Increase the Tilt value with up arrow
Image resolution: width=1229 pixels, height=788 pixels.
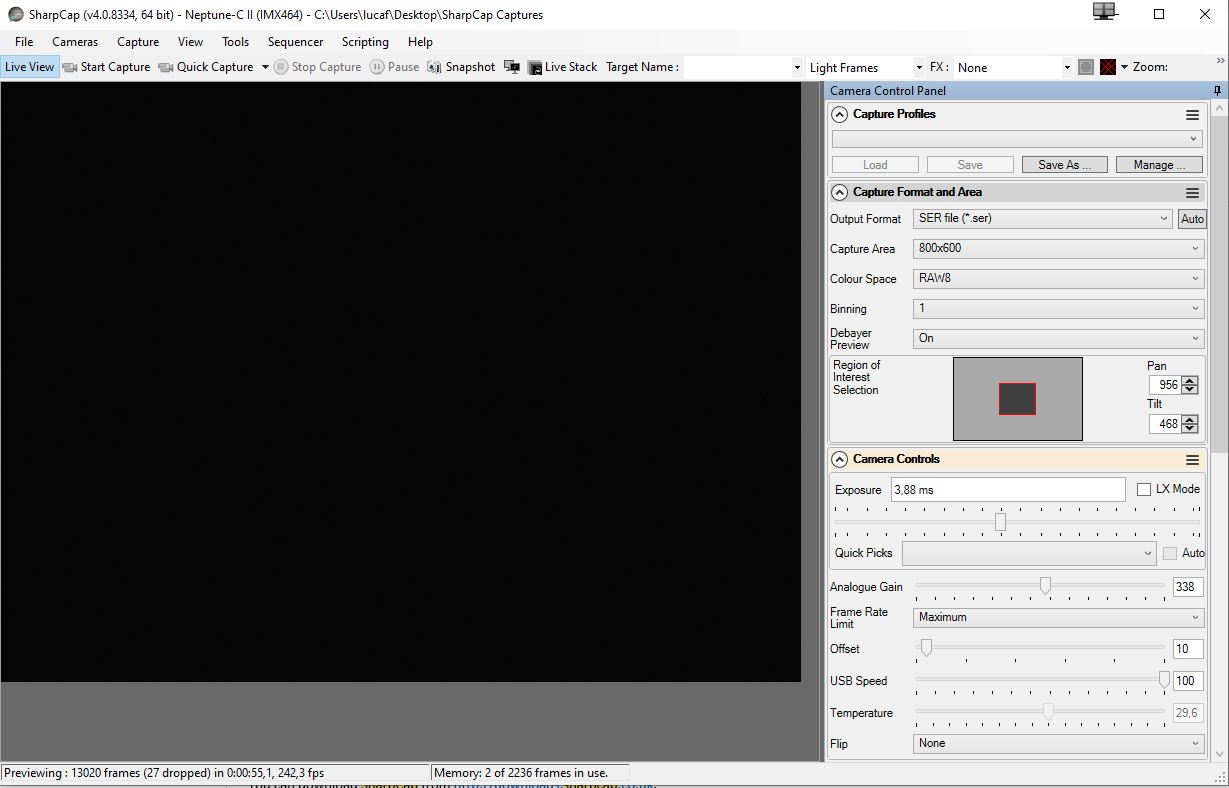(x=1190, y=419)
